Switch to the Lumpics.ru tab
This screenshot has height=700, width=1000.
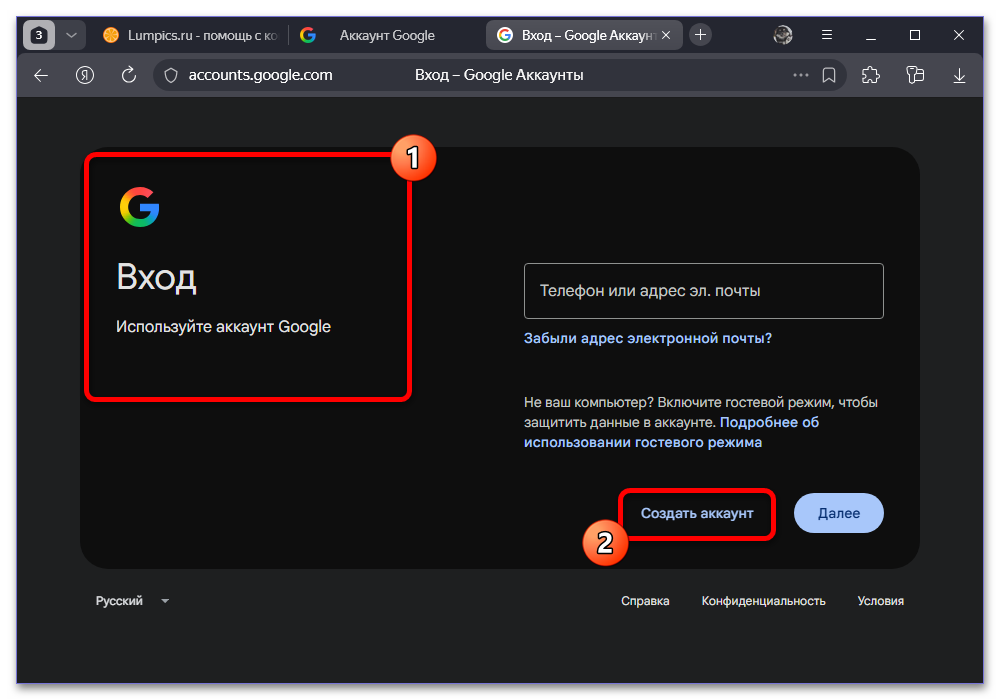pos(190,35)
